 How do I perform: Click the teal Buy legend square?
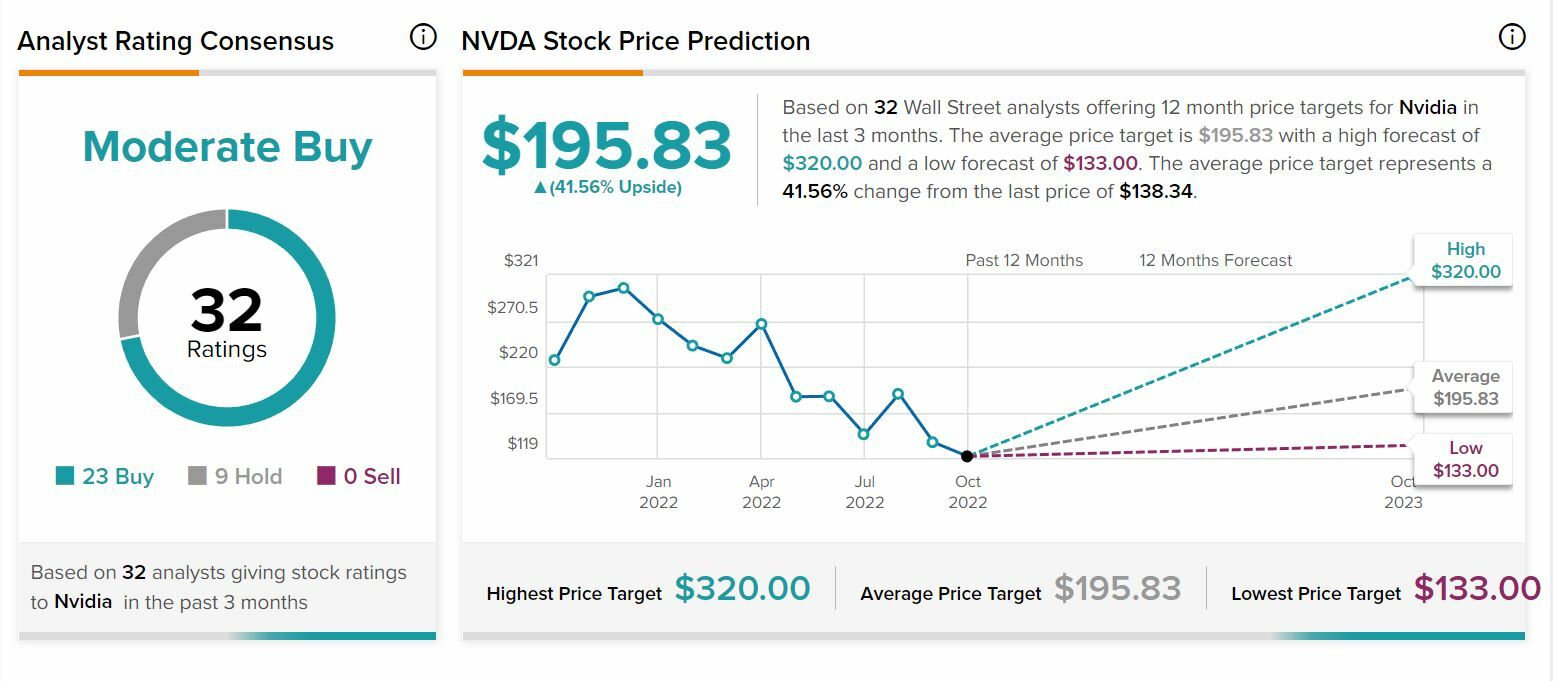[65, 476]
